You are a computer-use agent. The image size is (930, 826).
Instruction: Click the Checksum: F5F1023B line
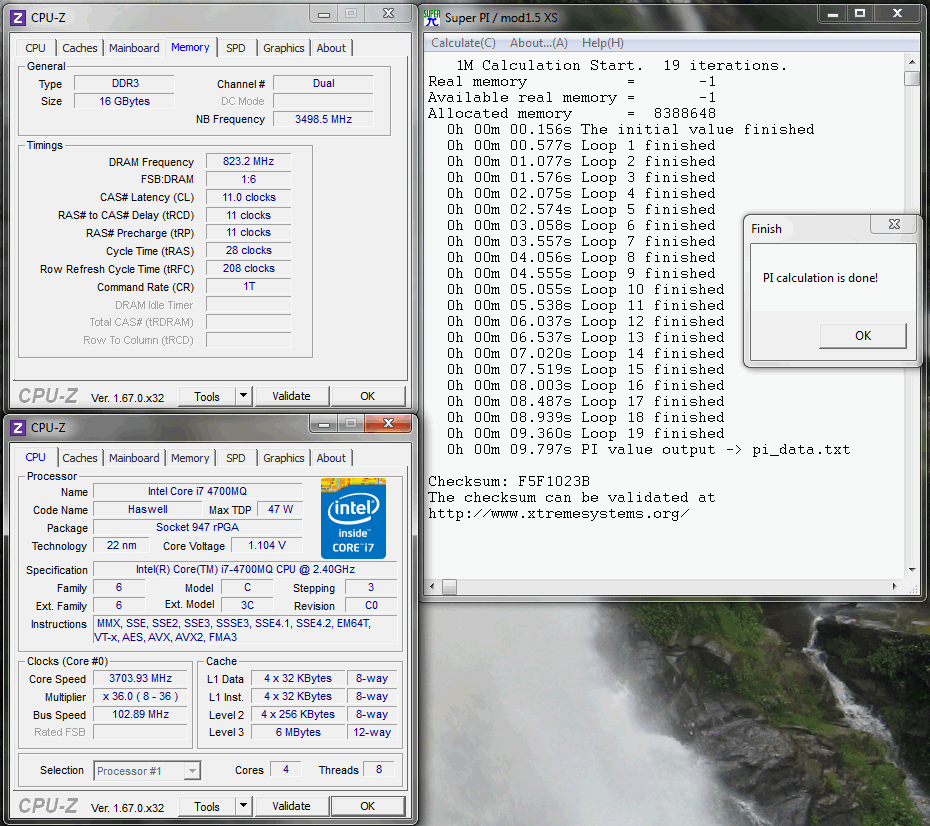pos(509,481)
